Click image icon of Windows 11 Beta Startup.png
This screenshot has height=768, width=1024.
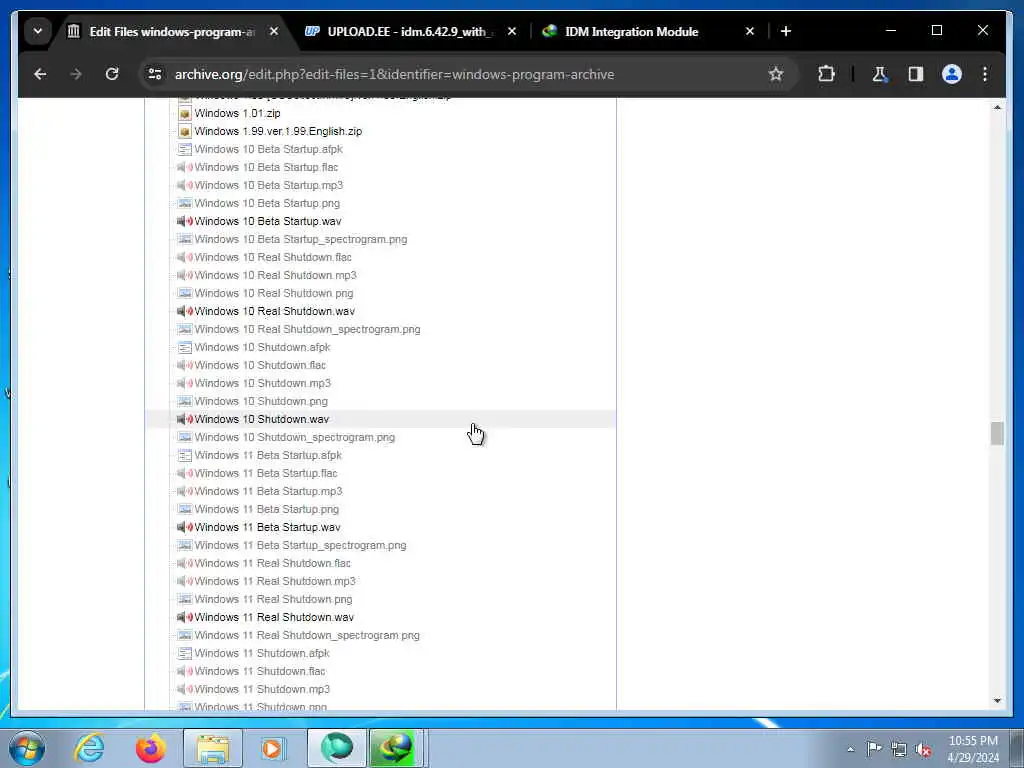click(x=185, y=509)
